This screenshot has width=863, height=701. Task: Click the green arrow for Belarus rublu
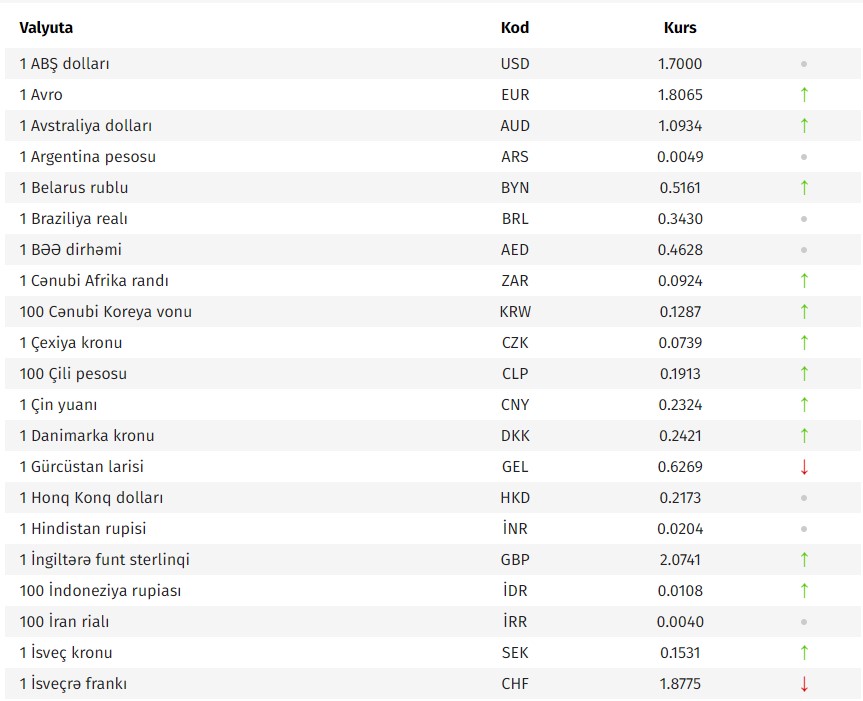pyautogui.click(x=804, y=188)
